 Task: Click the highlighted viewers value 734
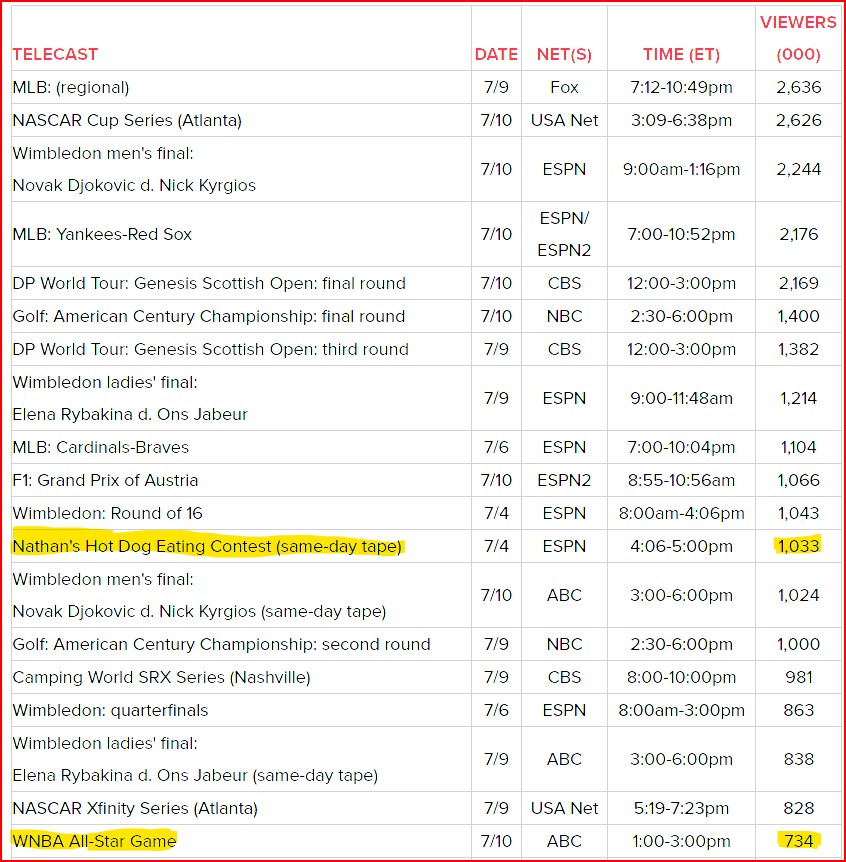tap(798, 841)
